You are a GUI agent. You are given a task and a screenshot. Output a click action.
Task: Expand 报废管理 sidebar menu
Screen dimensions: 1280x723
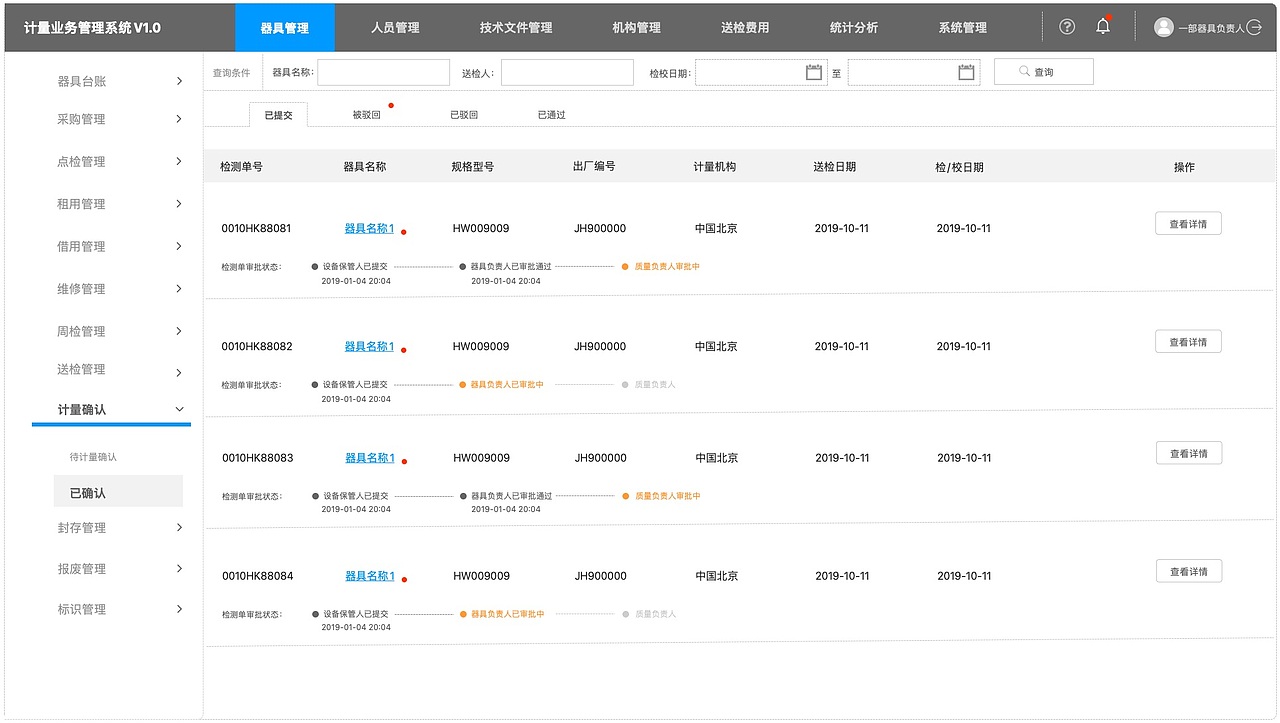click(x=179, y=568)
